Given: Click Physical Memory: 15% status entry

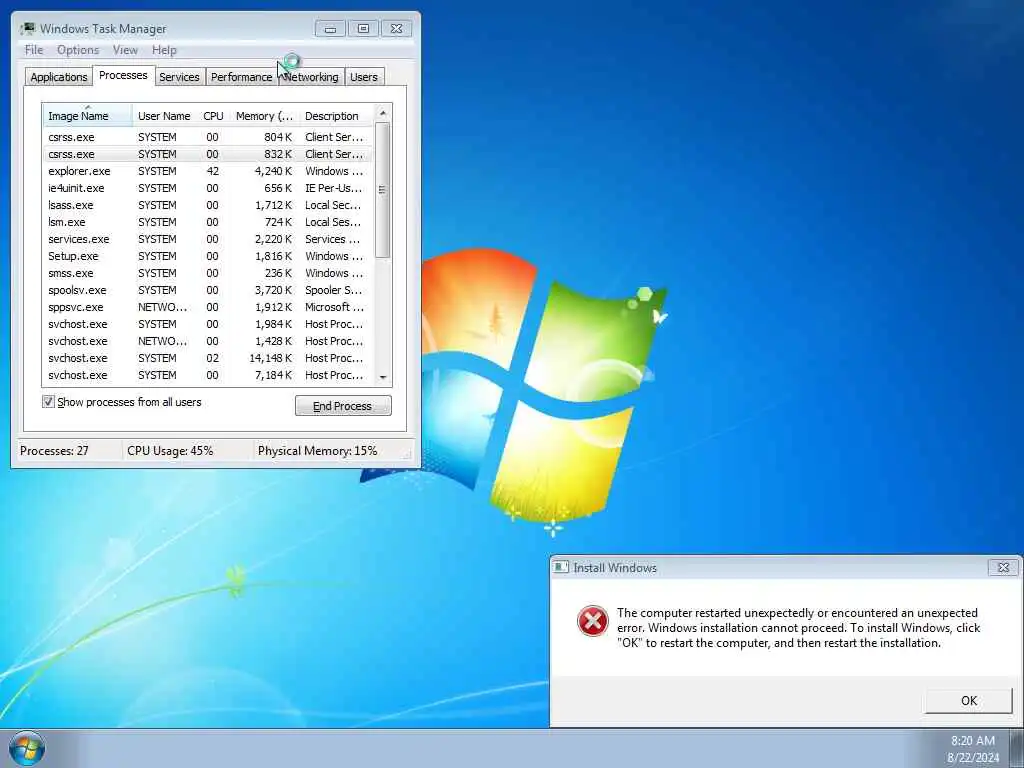Looking at the screenshot, I should (317, 451).
